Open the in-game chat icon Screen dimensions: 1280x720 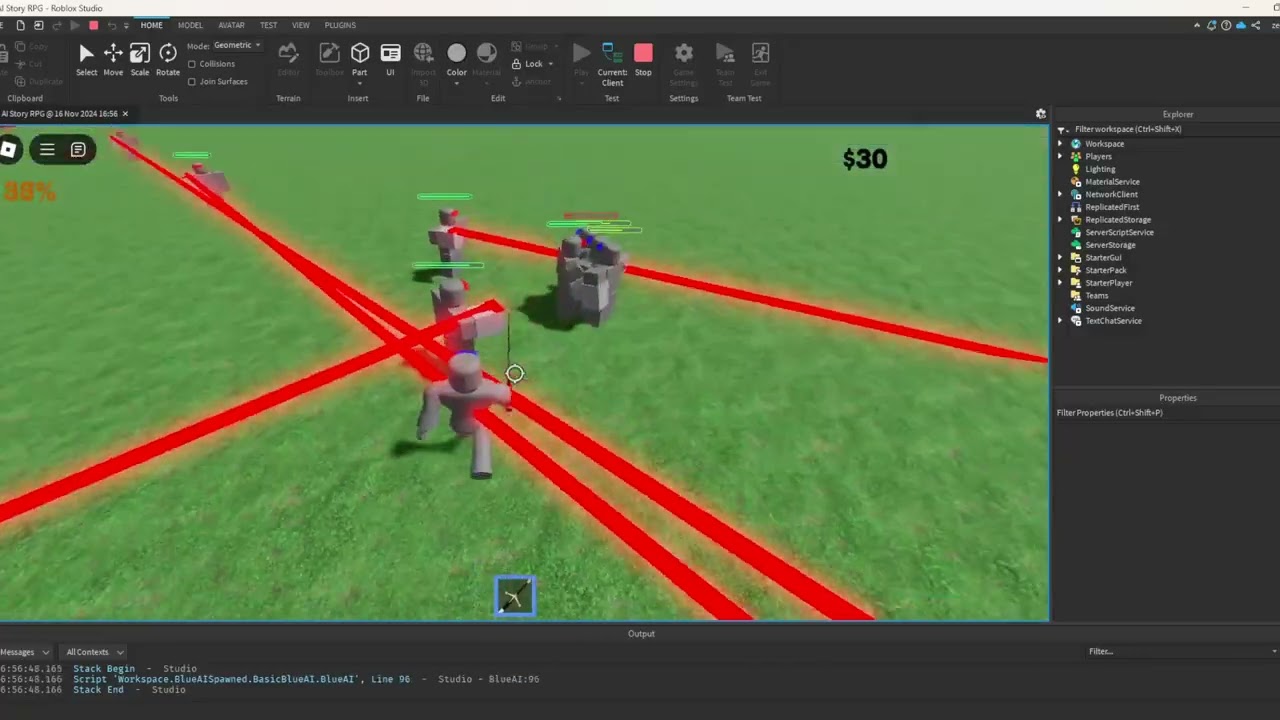click(x=78, y=150)
